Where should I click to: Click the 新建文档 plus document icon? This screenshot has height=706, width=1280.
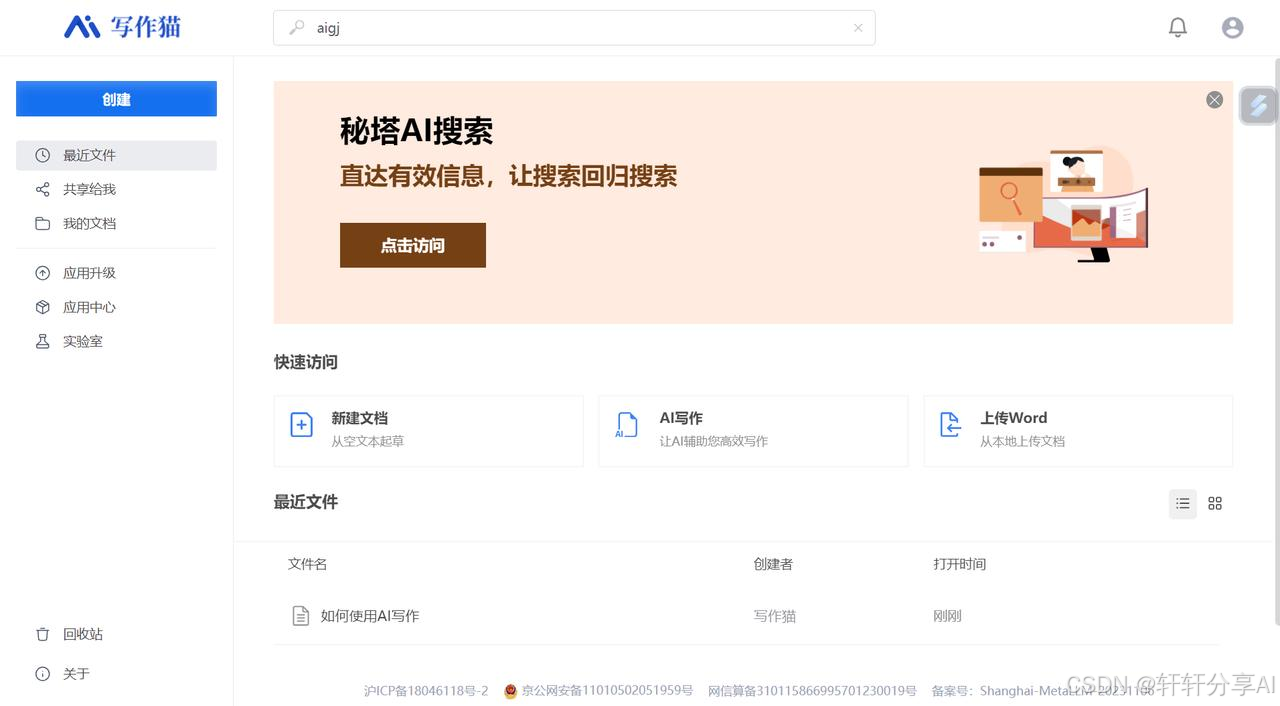tap(301, 425)
